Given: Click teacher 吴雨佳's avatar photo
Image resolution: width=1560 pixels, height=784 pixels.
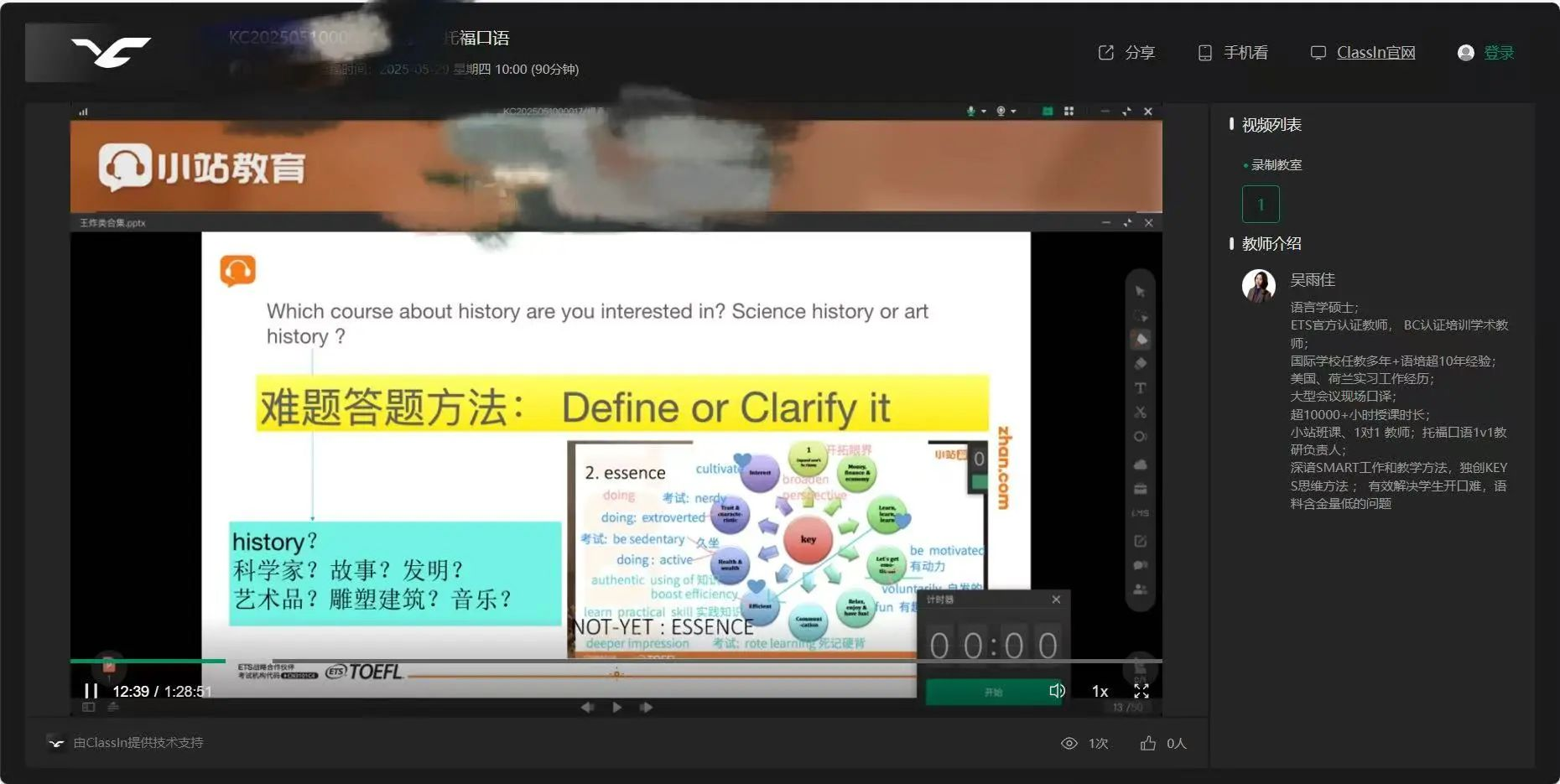Looking at the screenshot, I should (1258, 286).
